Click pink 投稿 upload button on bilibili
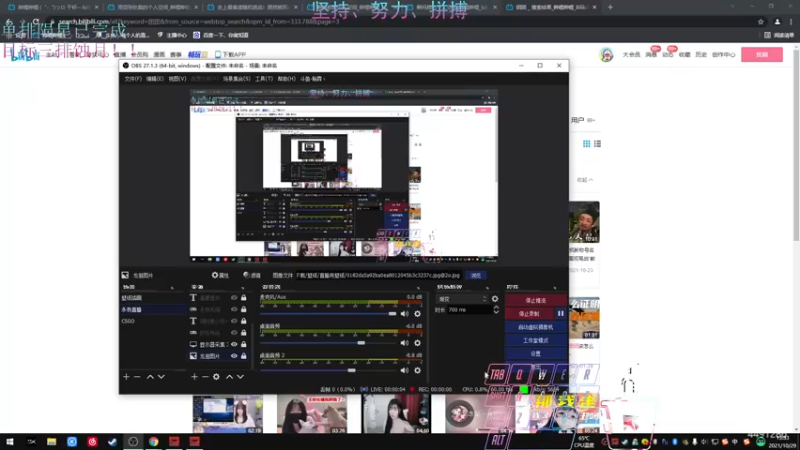The image size is (800, 450). (762, 54)
